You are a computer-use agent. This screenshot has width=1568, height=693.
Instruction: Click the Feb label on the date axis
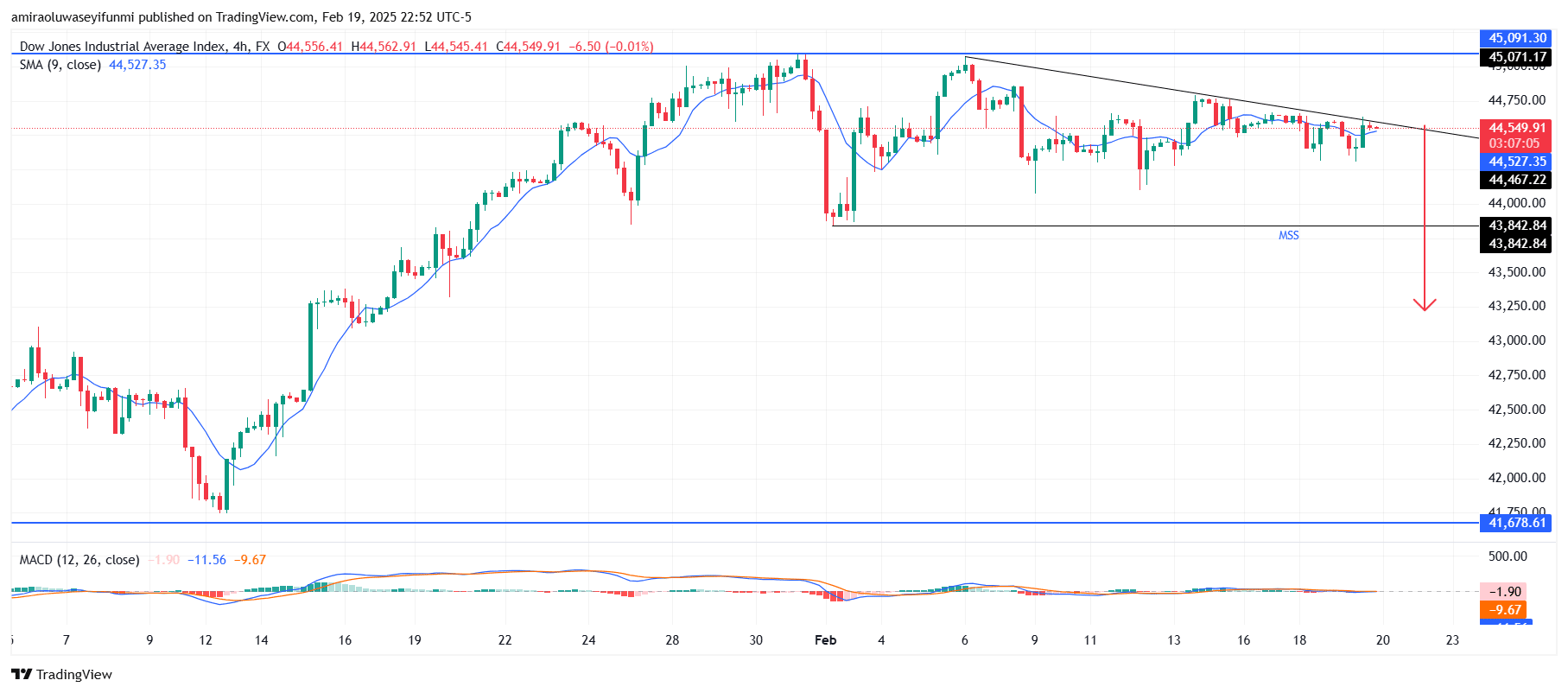[x=826, y=640]
